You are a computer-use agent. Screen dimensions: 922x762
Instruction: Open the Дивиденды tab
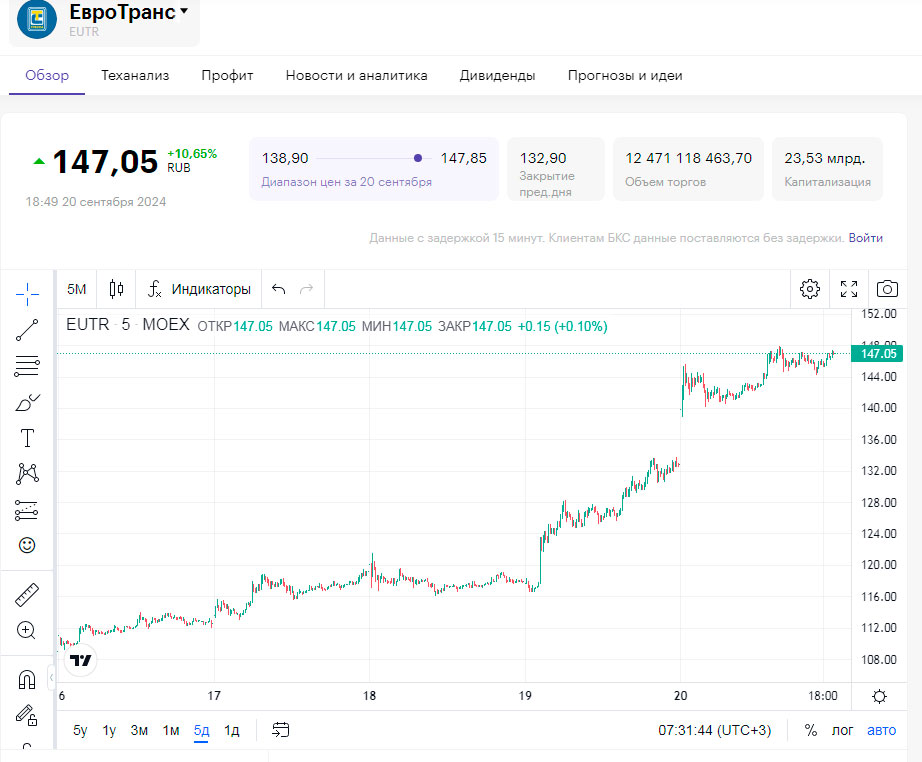point(497,75)
